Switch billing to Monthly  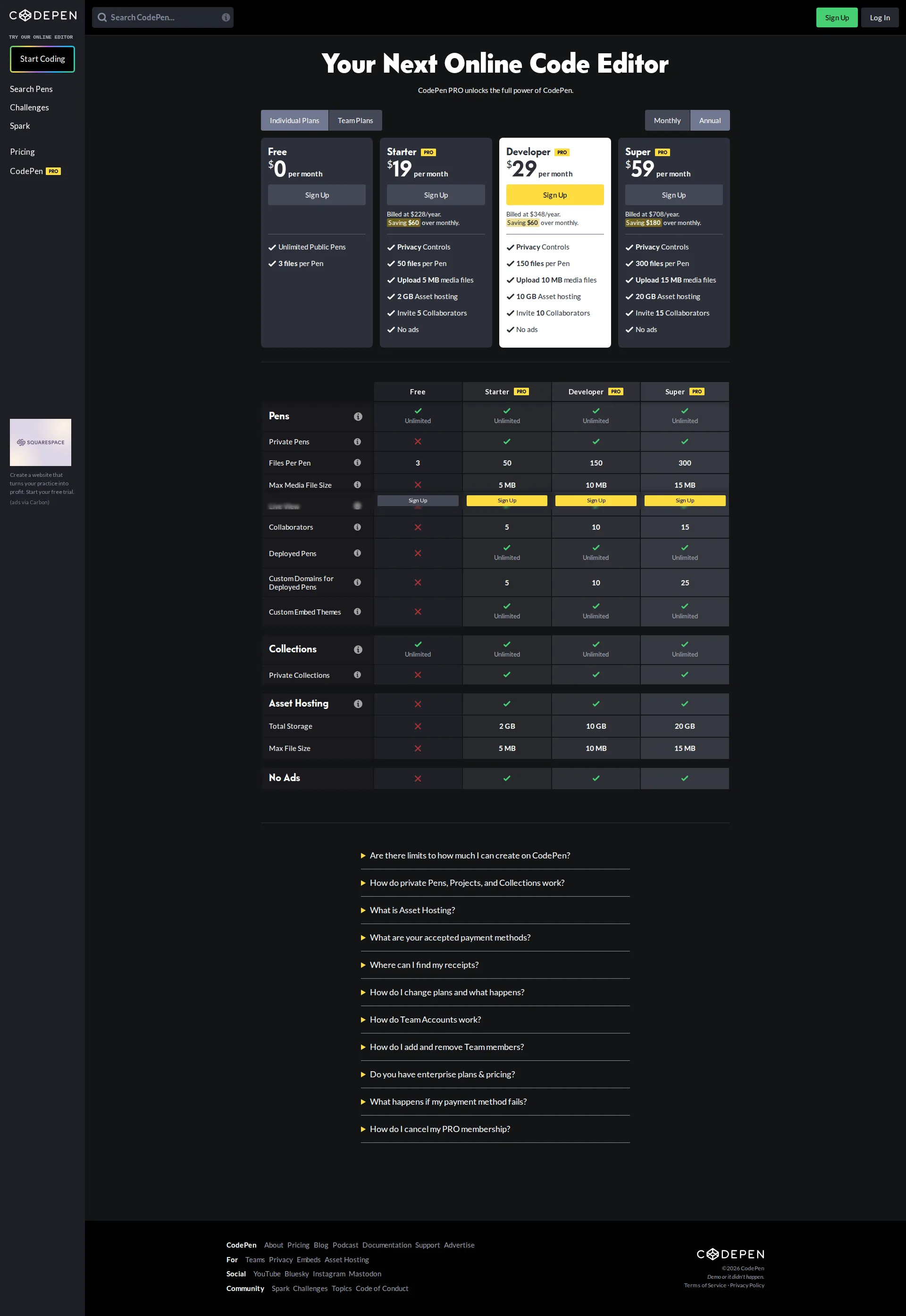[x=667, y=120]
